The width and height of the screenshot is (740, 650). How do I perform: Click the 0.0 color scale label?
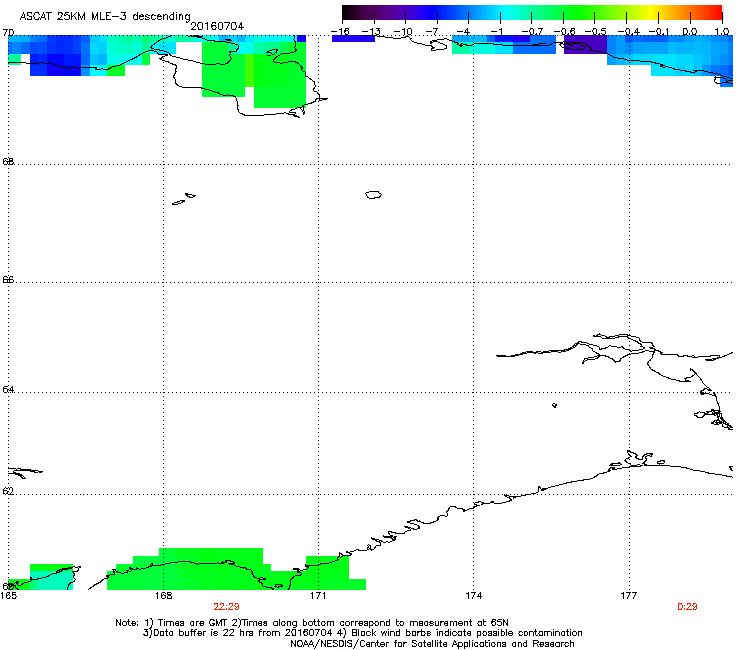(x=690, y=32)
